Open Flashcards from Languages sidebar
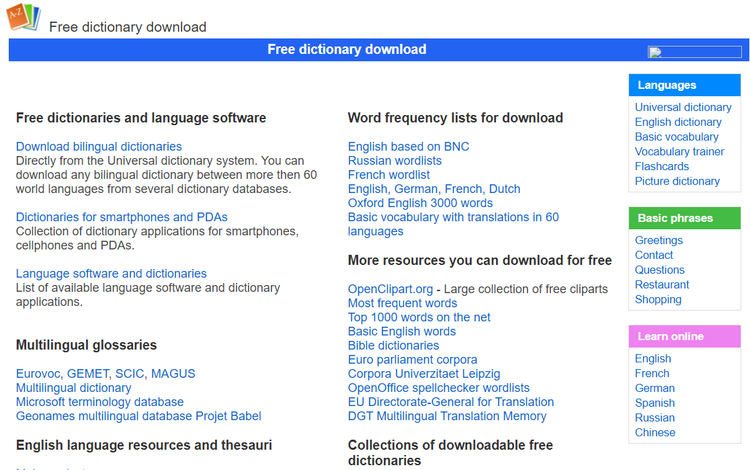 click(x=661, y=166)
